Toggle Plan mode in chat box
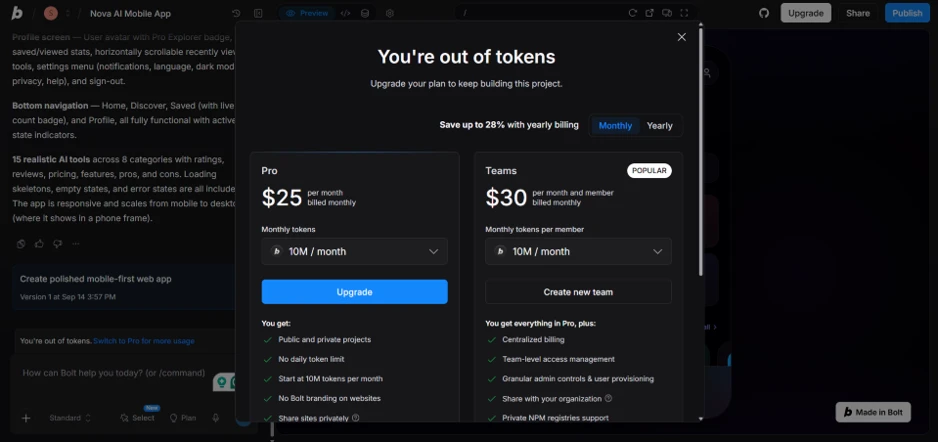The height and width of the screenshot is (442, 938). click(x=183, y=418)
